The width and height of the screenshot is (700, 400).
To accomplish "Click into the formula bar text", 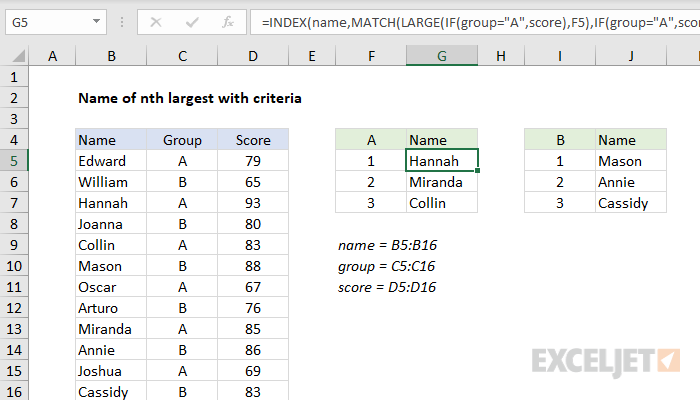I will (x=475, y=22).
